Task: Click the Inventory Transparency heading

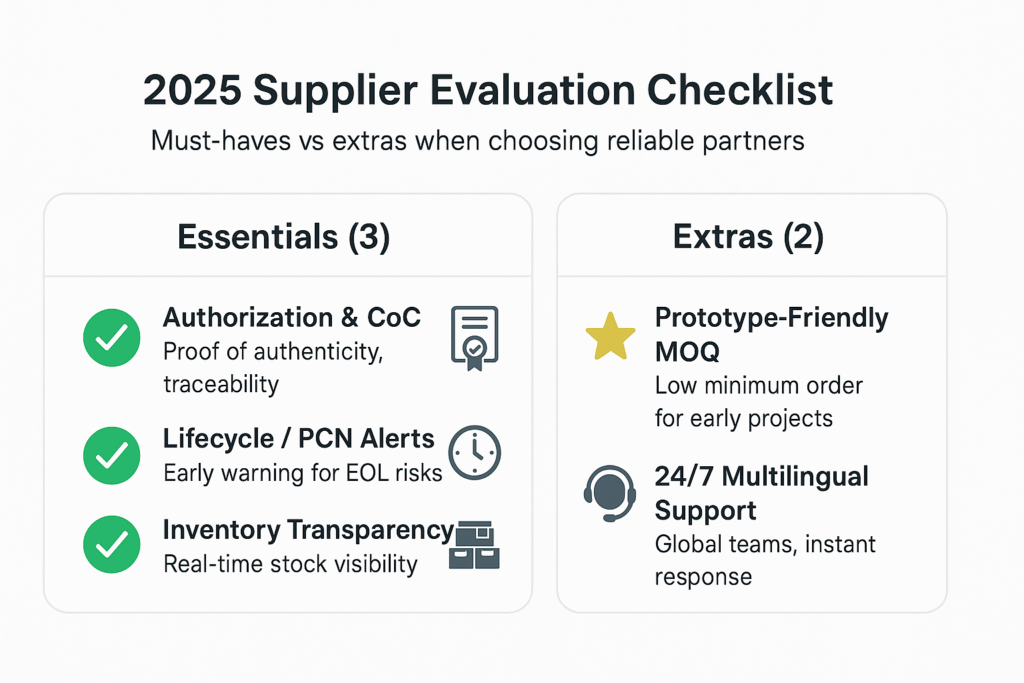Action: click(308, 530)
